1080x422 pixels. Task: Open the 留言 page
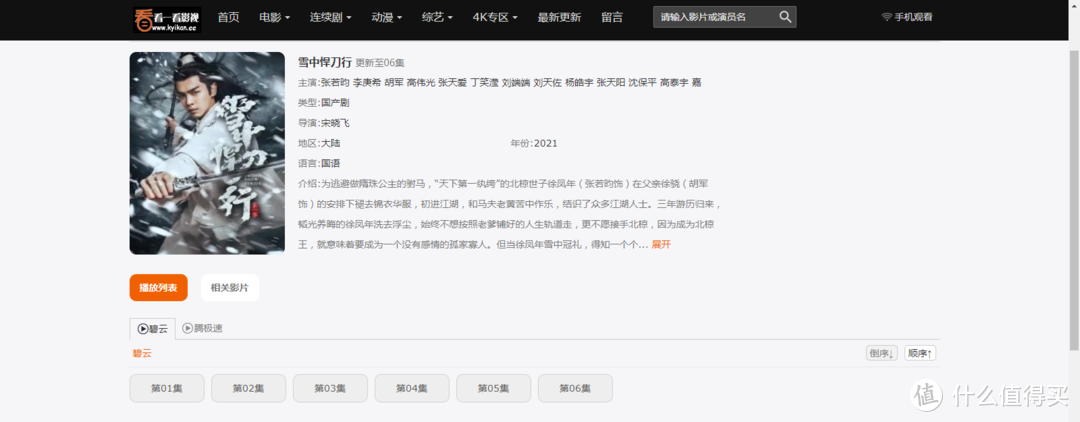coord(612,17)
